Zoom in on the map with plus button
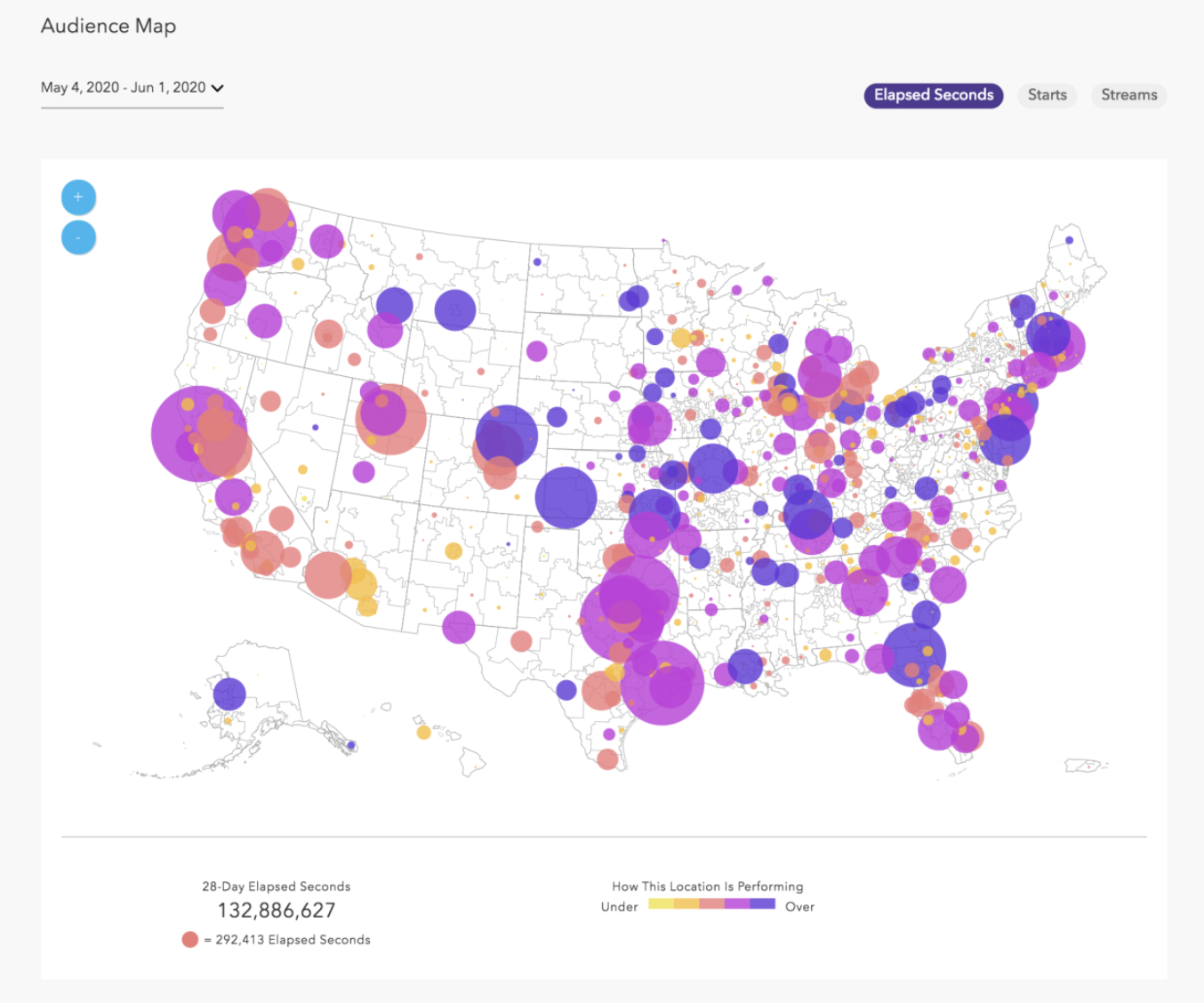Viewport: 1204px width, 1003px height. (78, 197)
